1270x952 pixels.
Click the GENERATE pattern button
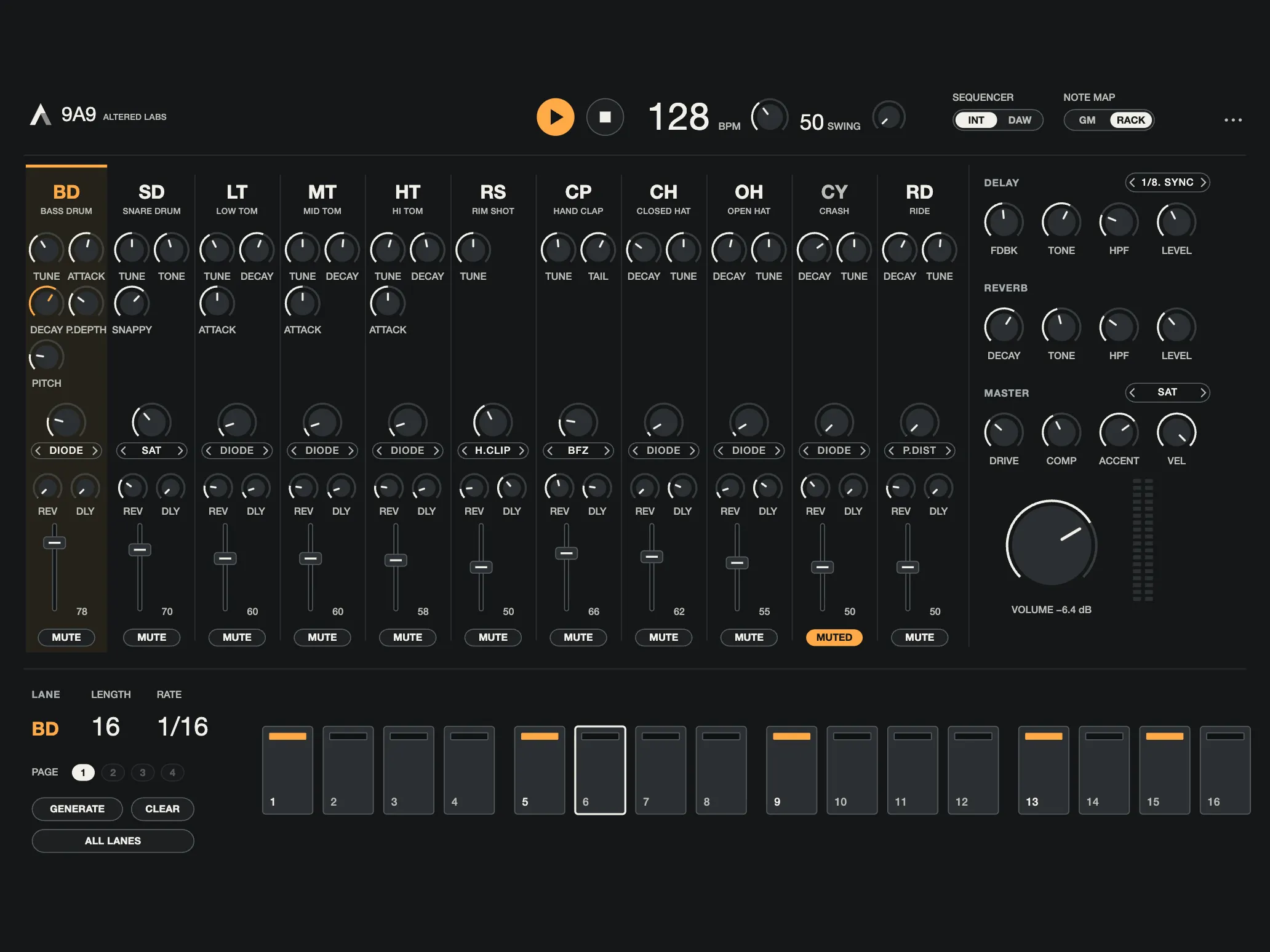[x=77, y=809]
